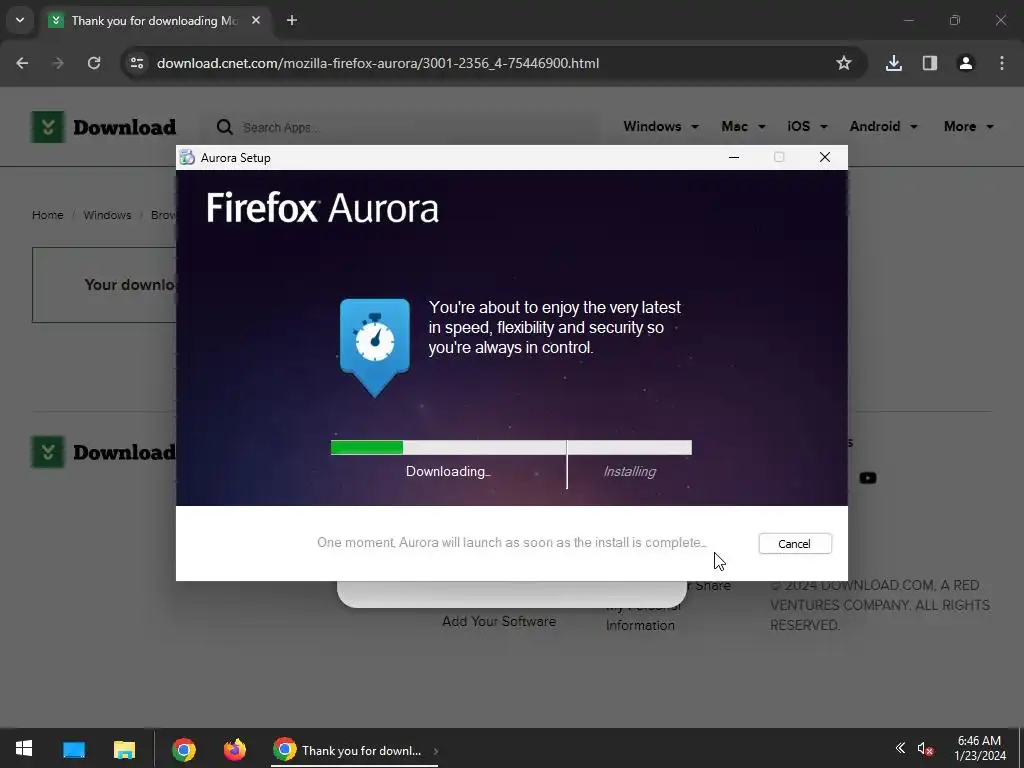Close the 'Thank you for downloading' tab

click(256, 21)
